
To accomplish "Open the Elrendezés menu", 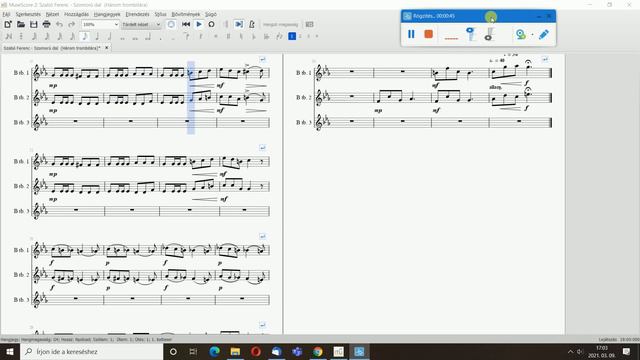I will coord(137,14).
